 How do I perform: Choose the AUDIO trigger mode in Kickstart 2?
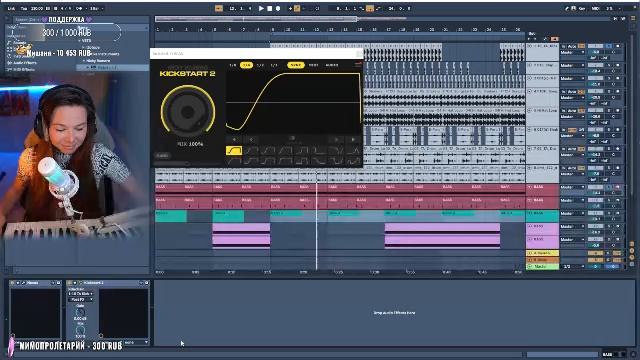(331, 65)
